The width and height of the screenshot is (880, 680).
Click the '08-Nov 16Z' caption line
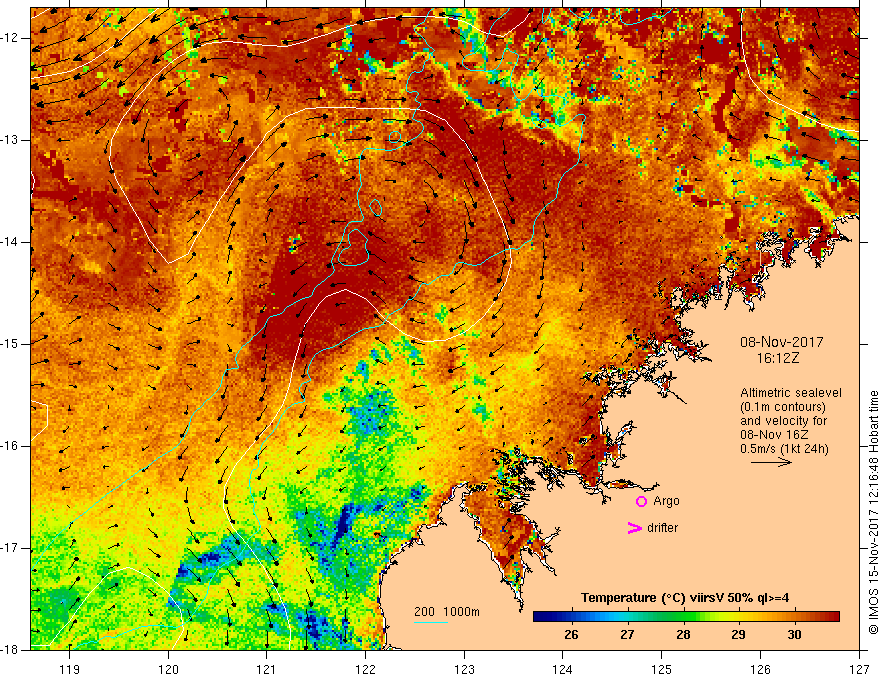tap(776, 435)
